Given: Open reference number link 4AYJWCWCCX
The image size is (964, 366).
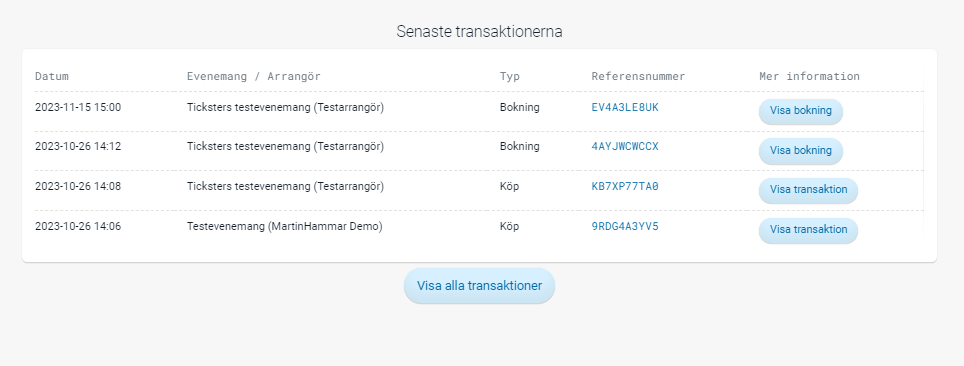Looking at the screenshot, I should 625,146.
